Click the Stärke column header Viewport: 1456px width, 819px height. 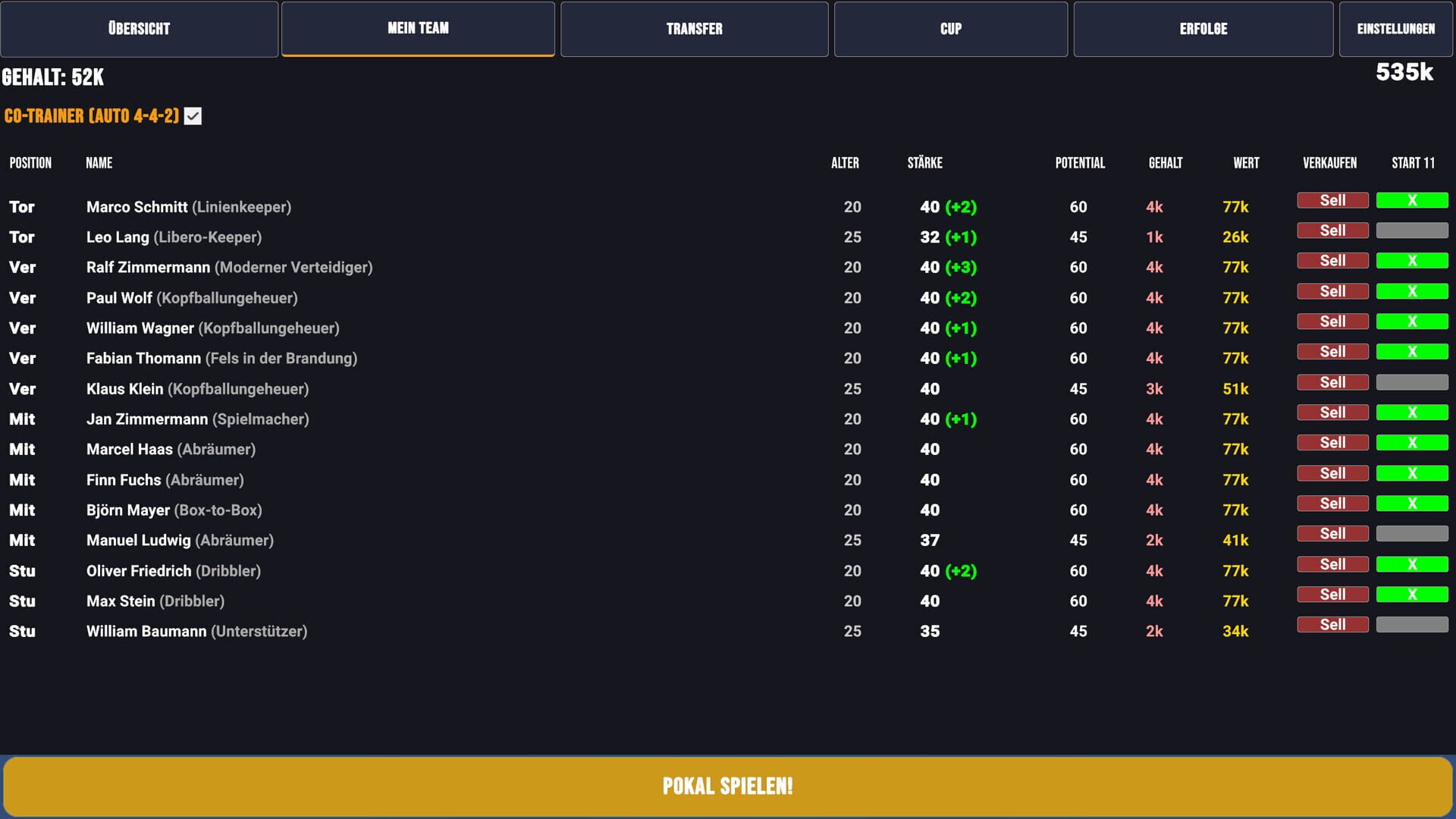tap(924, 162)
